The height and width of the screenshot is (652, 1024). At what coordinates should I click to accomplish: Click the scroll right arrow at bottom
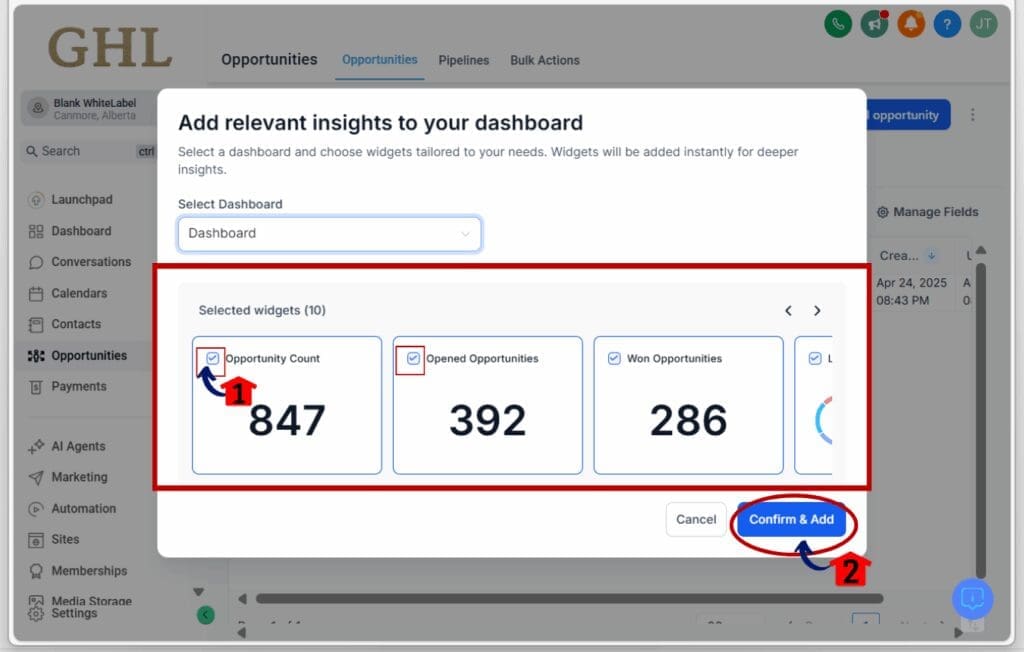pyautogui.click(x=958, y=632)
